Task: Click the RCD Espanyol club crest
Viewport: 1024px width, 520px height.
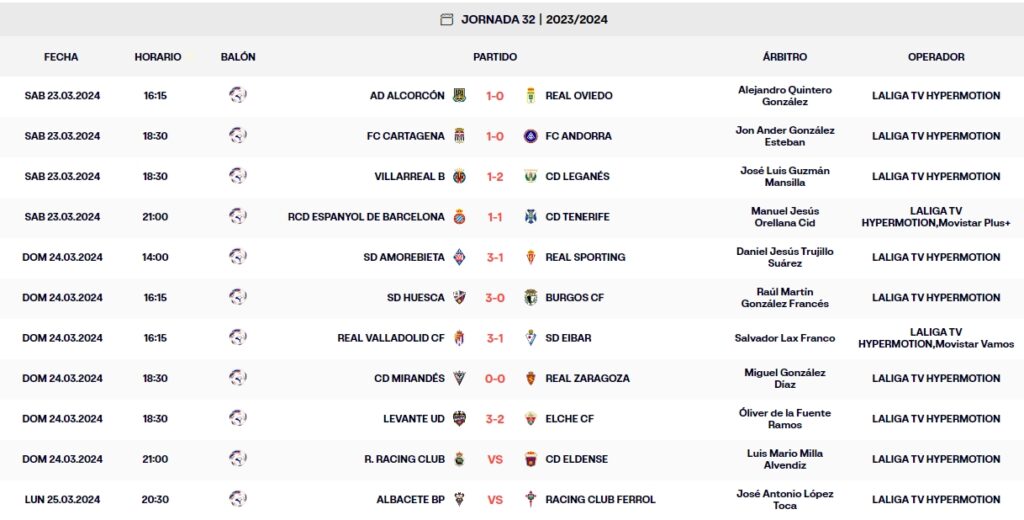Action: (459, 217)
